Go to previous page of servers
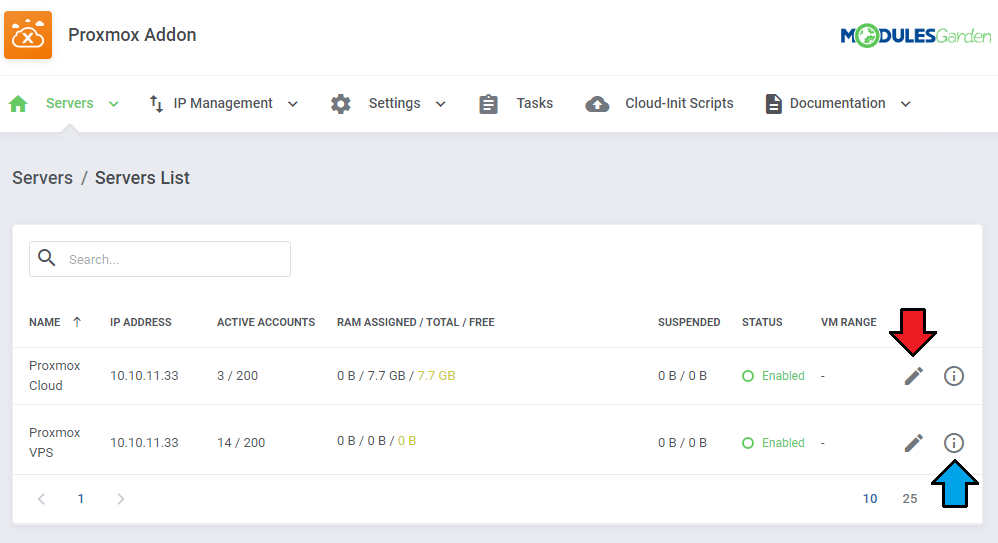998x543 pixels. pyautogui.click(x=41, y=499)
